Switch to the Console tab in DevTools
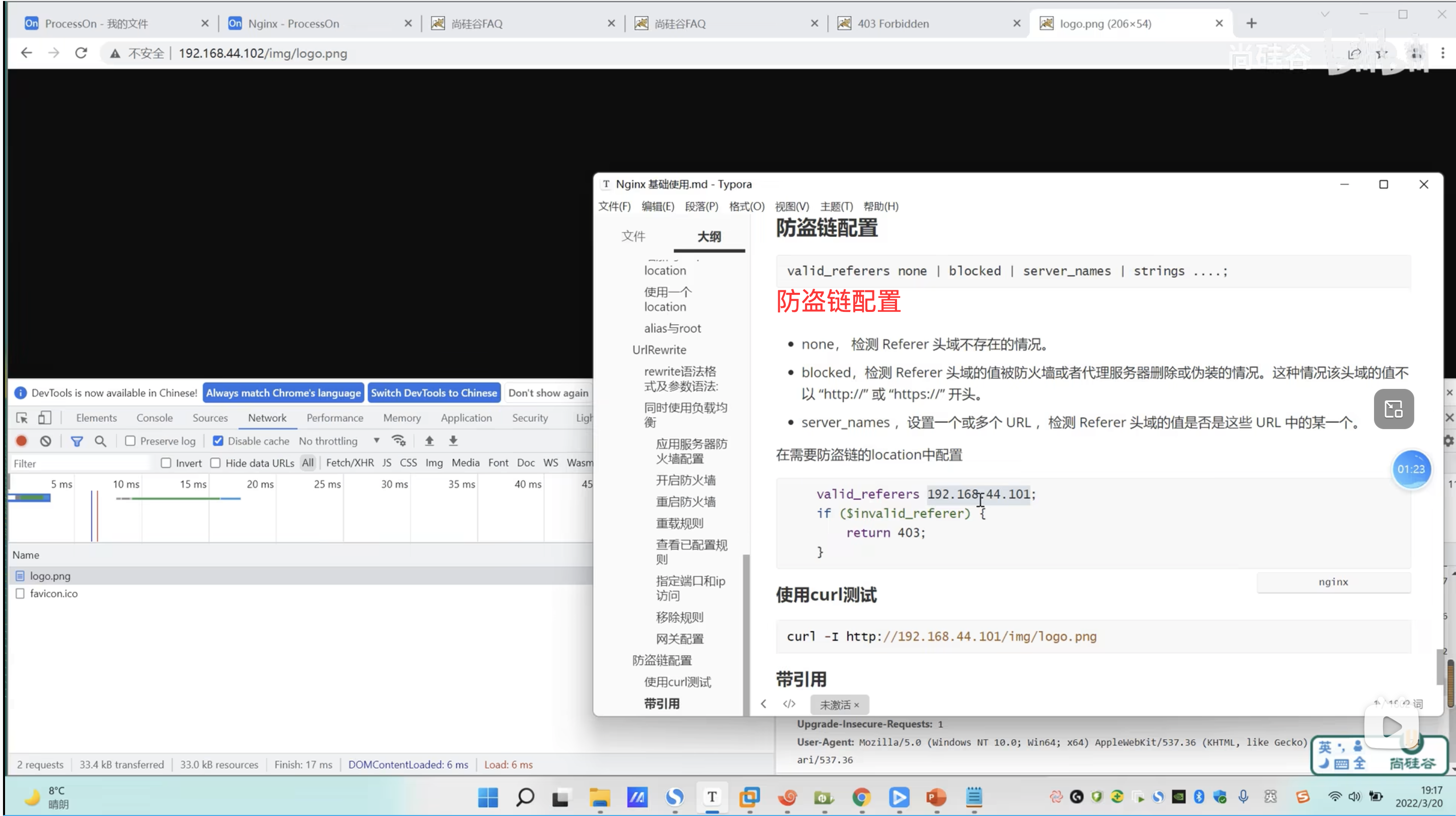This screenshot has height=816, width=1456. (x=154, y=418)
